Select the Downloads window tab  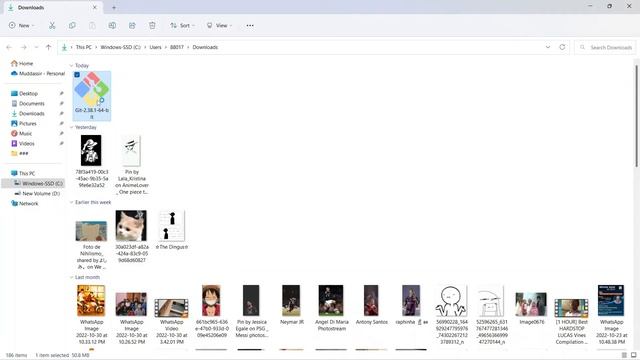point(52,7)
